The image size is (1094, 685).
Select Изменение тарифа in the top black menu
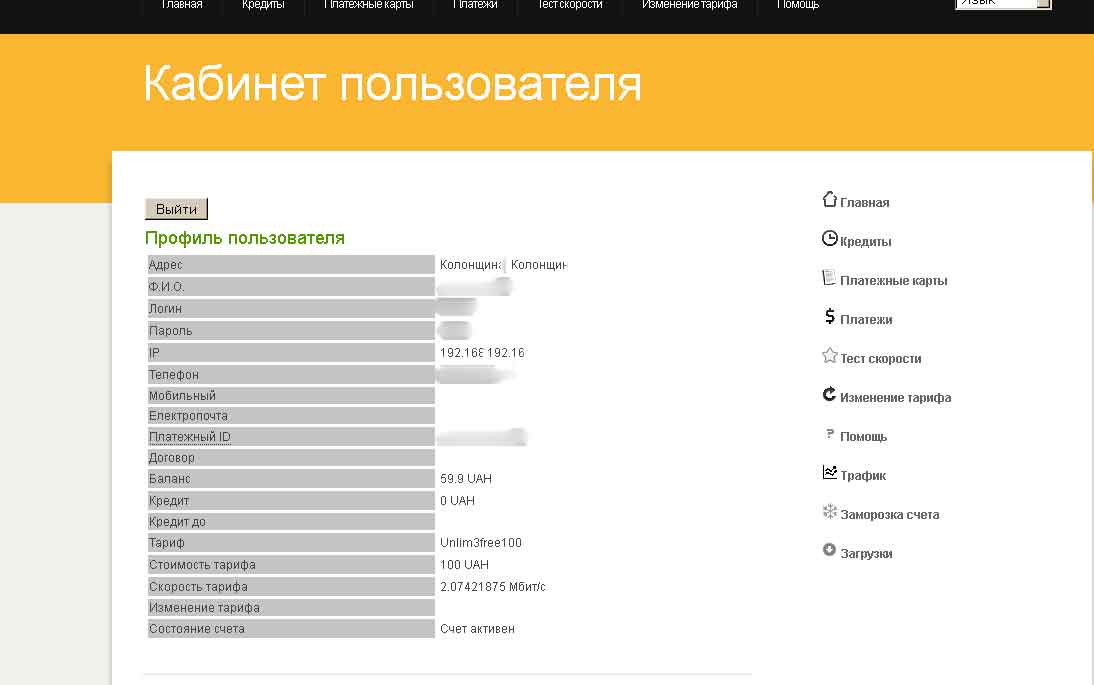click(x=689, y=6)
